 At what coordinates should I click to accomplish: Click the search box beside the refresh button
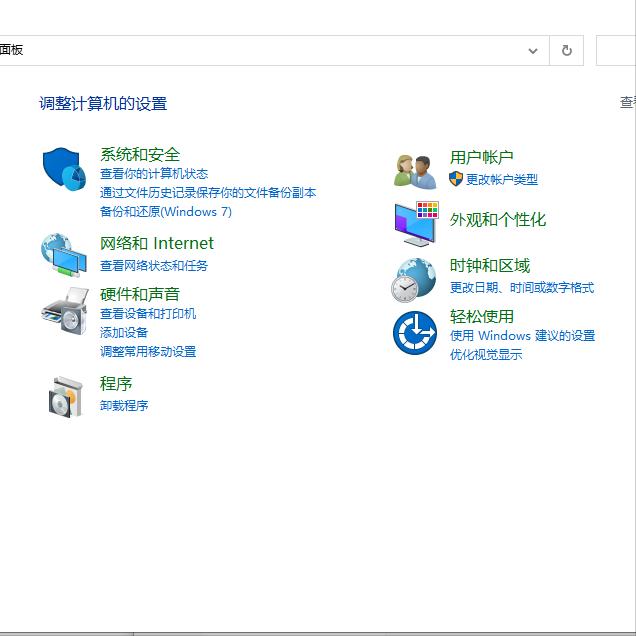point(616,50)
